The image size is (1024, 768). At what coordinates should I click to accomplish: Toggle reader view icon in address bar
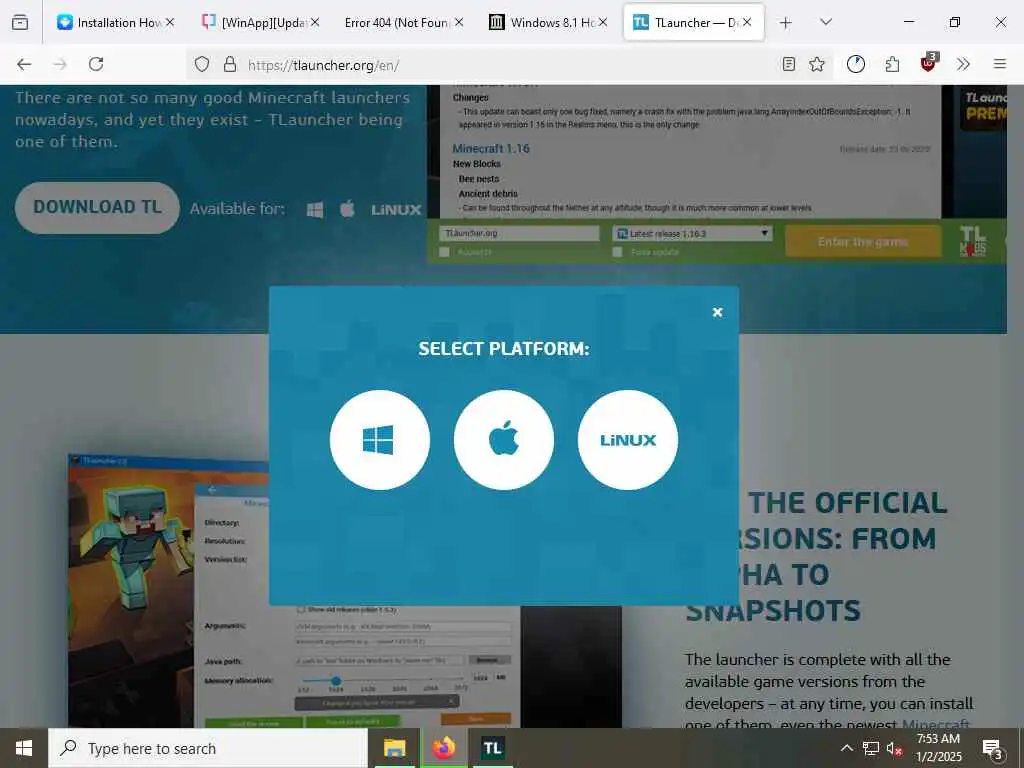pyautogui.click(x=789, y=64)
